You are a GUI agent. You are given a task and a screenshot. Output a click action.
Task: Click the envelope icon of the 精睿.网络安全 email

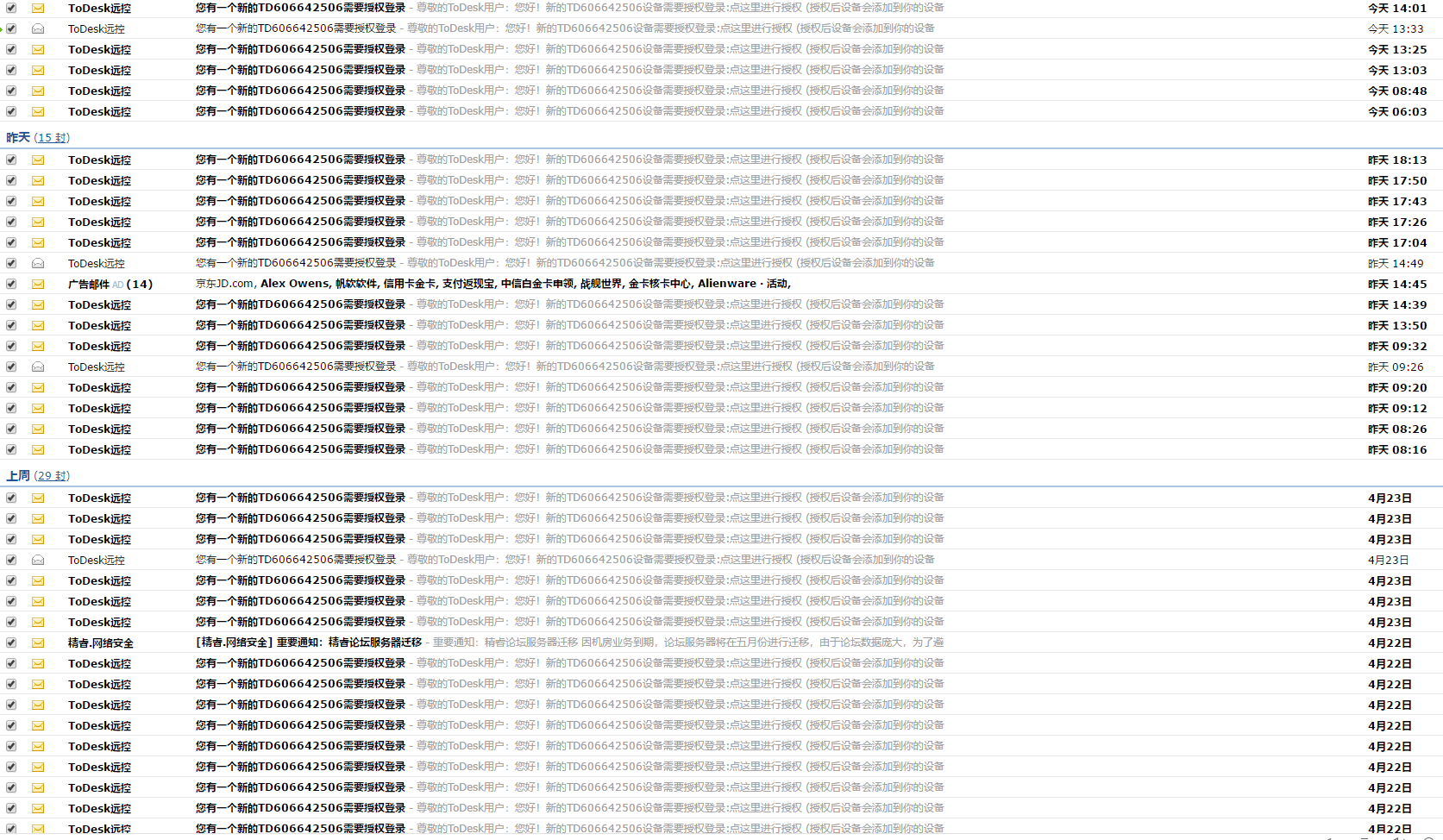click(38, 643)
